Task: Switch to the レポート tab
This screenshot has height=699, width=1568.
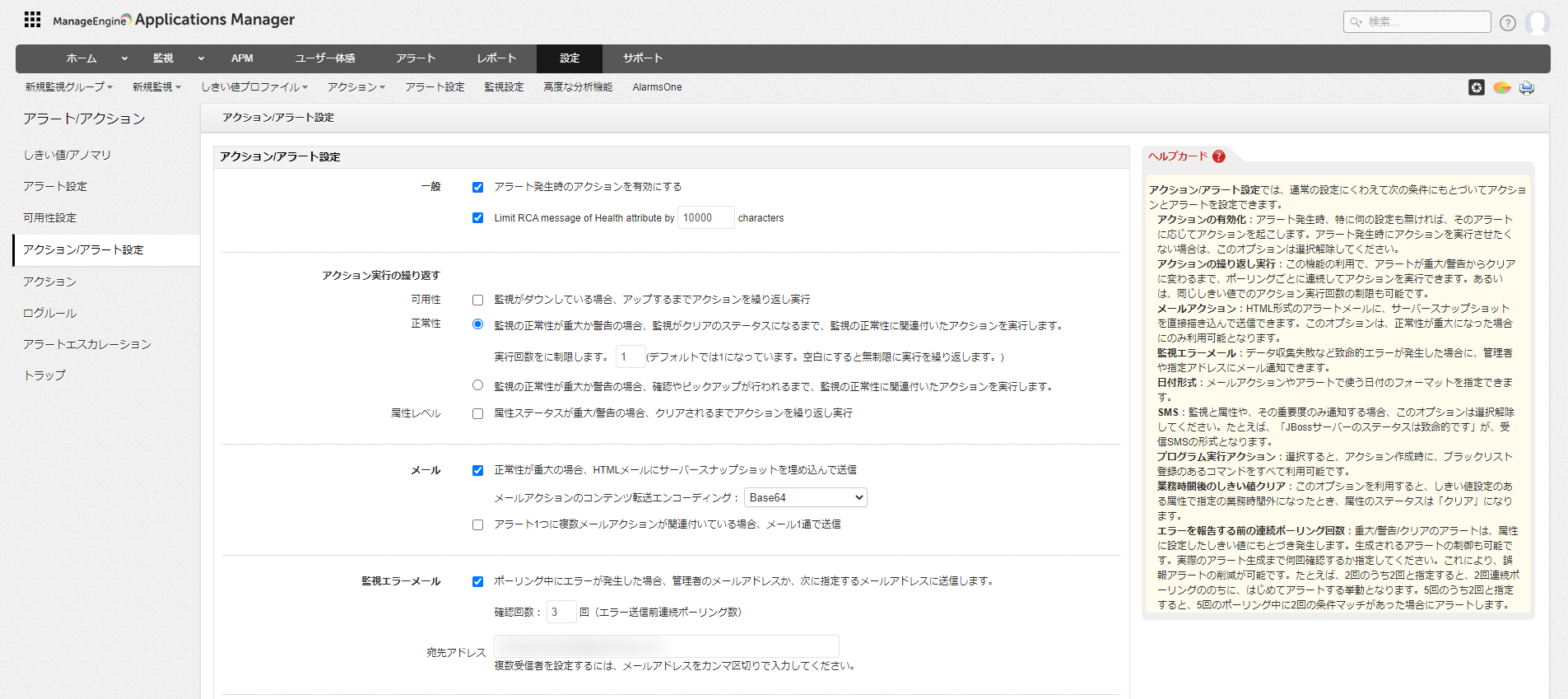Action: [496, 58]
